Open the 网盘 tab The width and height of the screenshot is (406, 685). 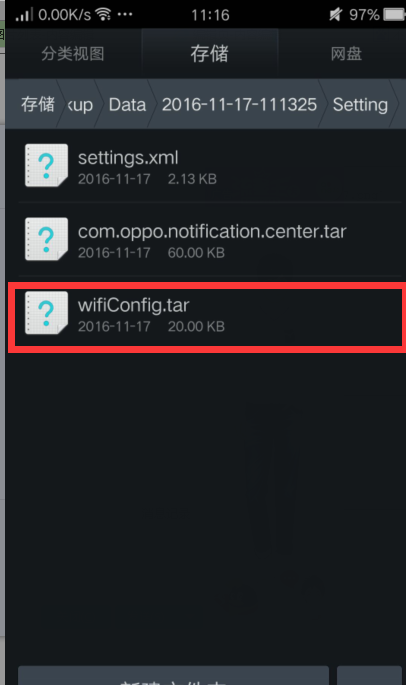tap(346, 54)
